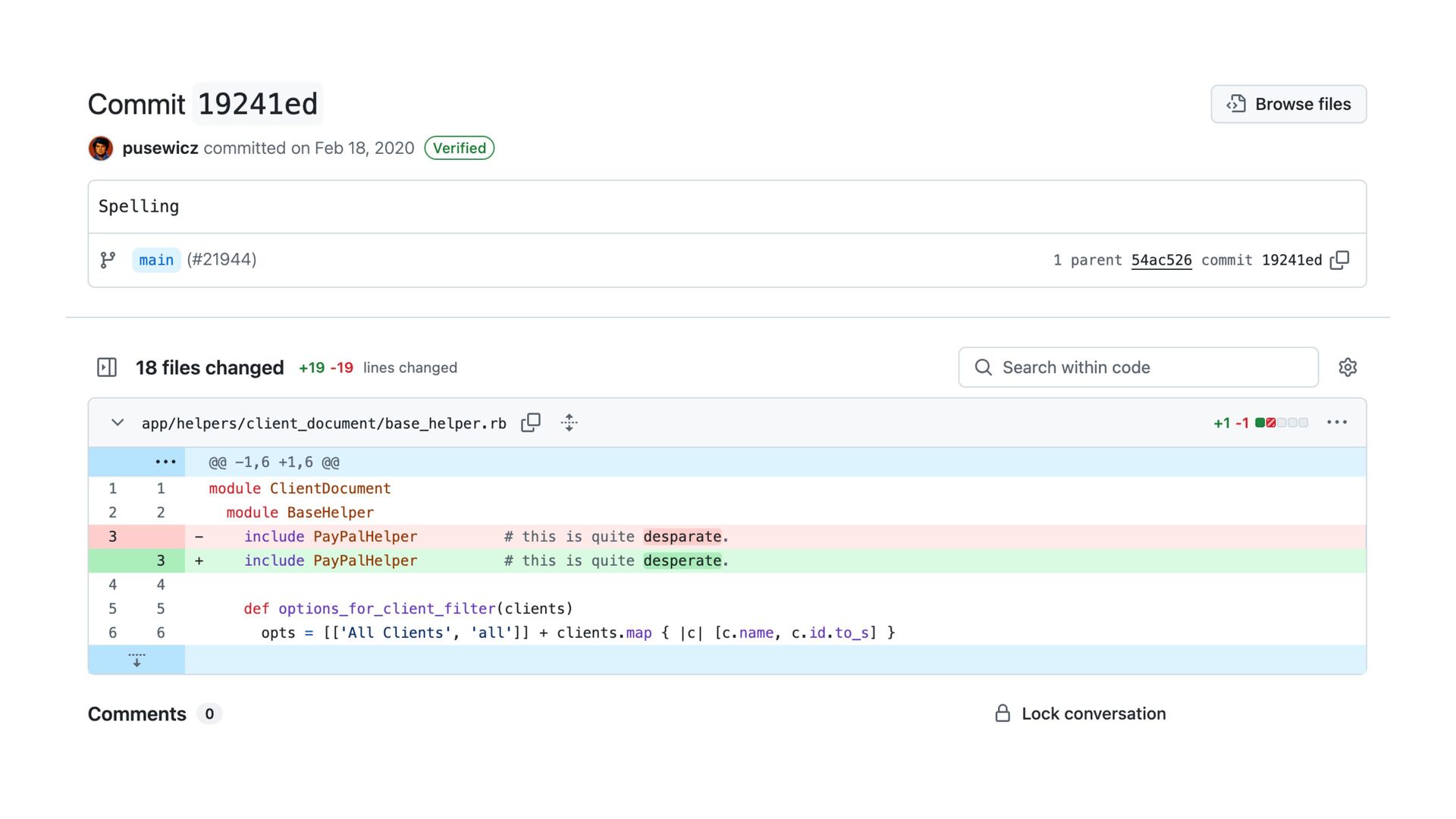Copy the full commit SHA 19241ed
Image resolution: width=1456 pixels, height=819 pixels.
[x=1340, y=260]
